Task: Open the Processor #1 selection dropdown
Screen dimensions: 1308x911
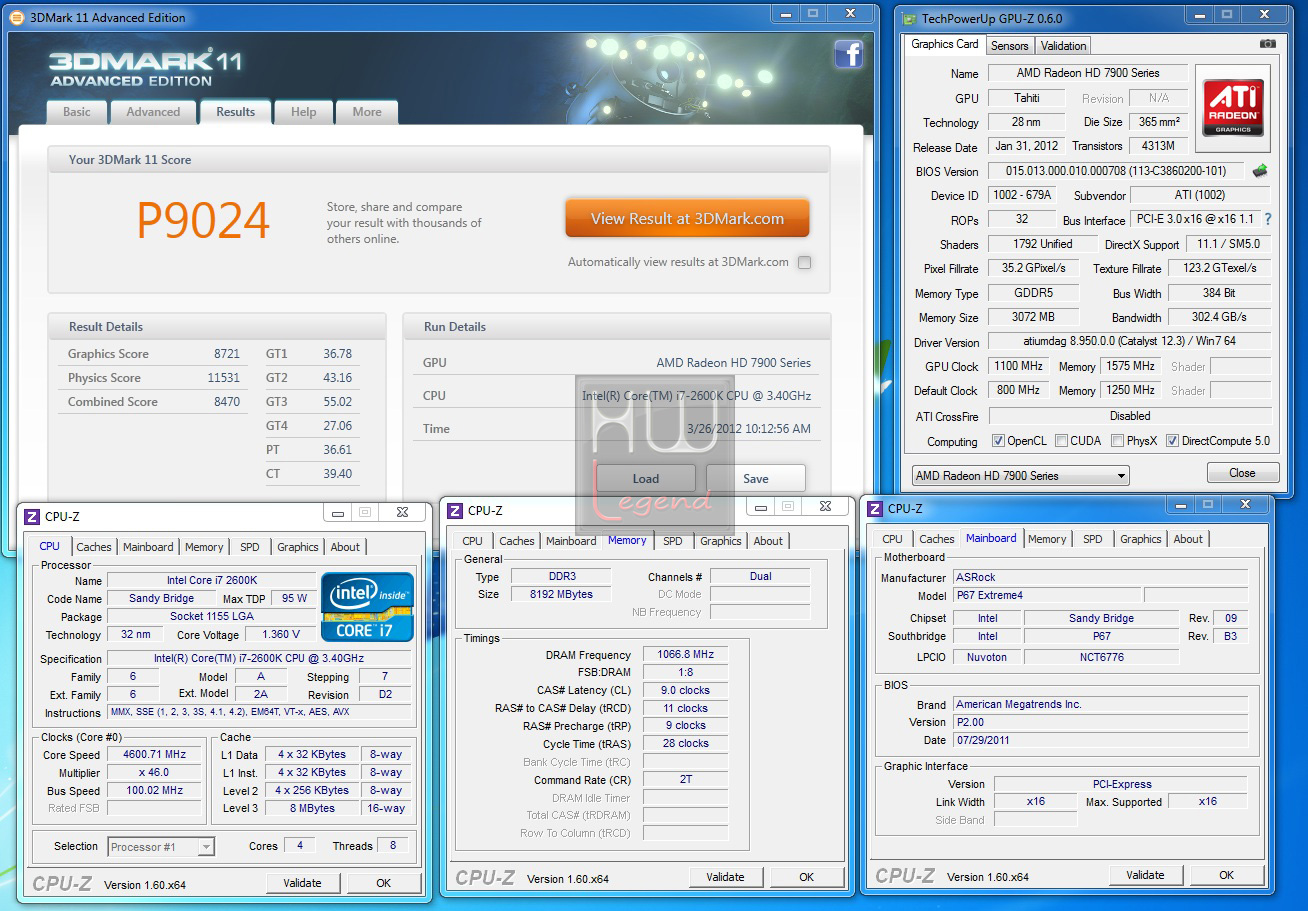Action: click(x=161, y=847)
